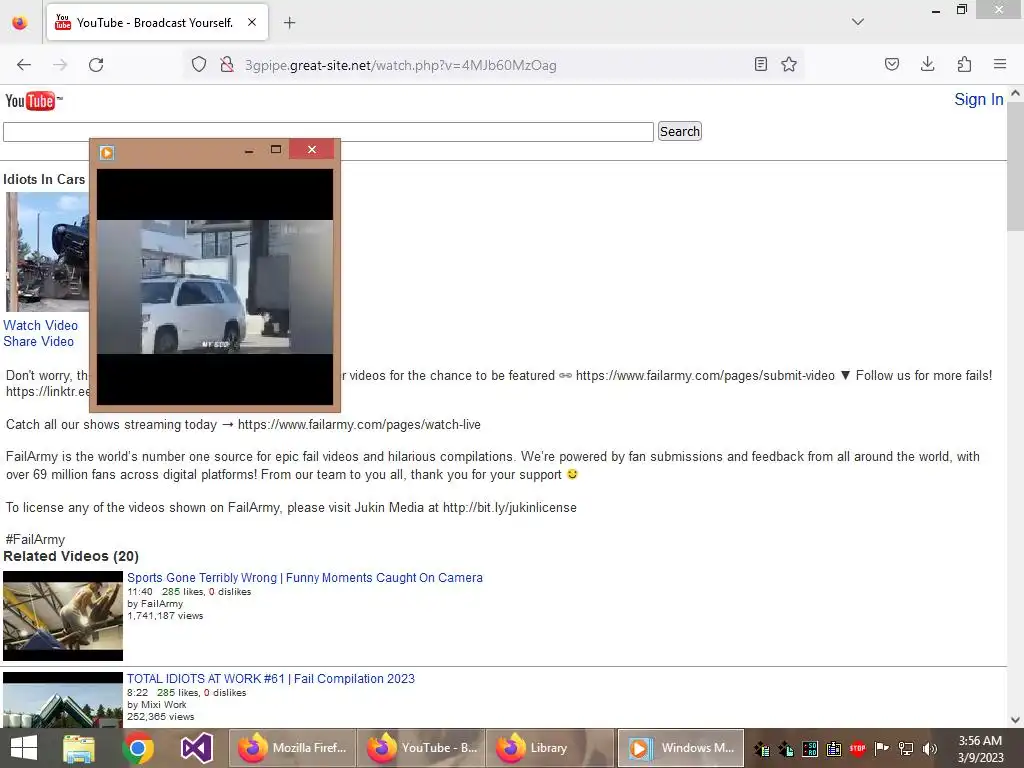This screenshot has height=768, width=1024.
Task: Click the scrollbar down arrow
Action: 1015,720
